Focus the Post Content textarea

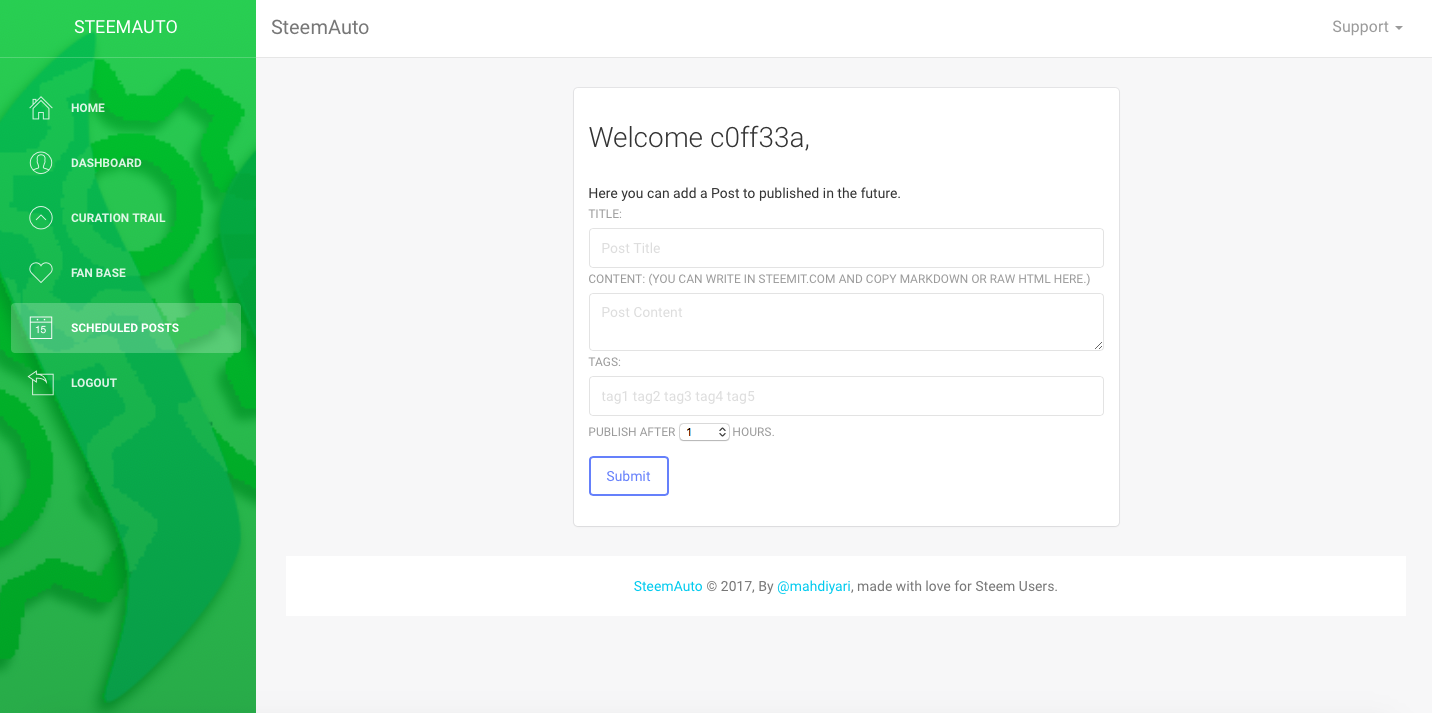846,322
